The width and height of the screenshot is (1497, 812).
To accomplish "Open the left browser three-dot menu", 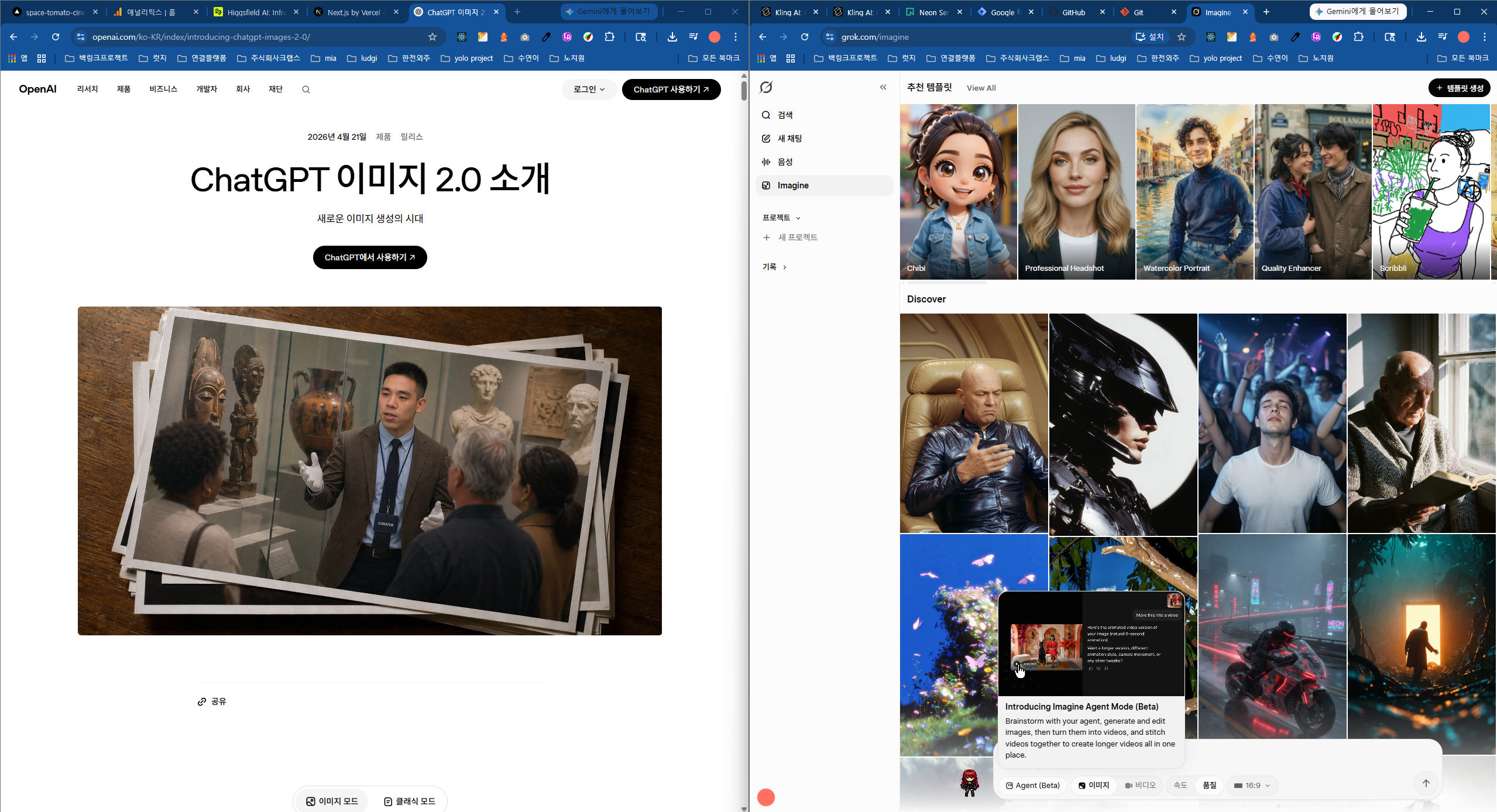I will 736,37.
